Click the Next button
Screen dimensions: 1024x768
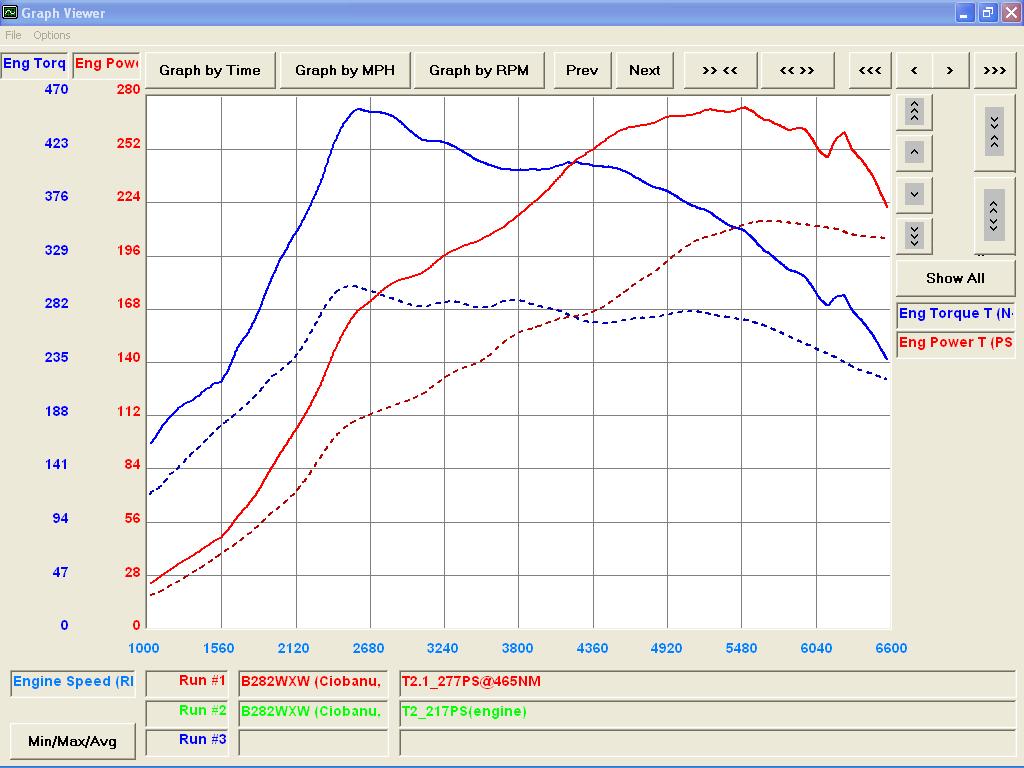tap(645, 71)
